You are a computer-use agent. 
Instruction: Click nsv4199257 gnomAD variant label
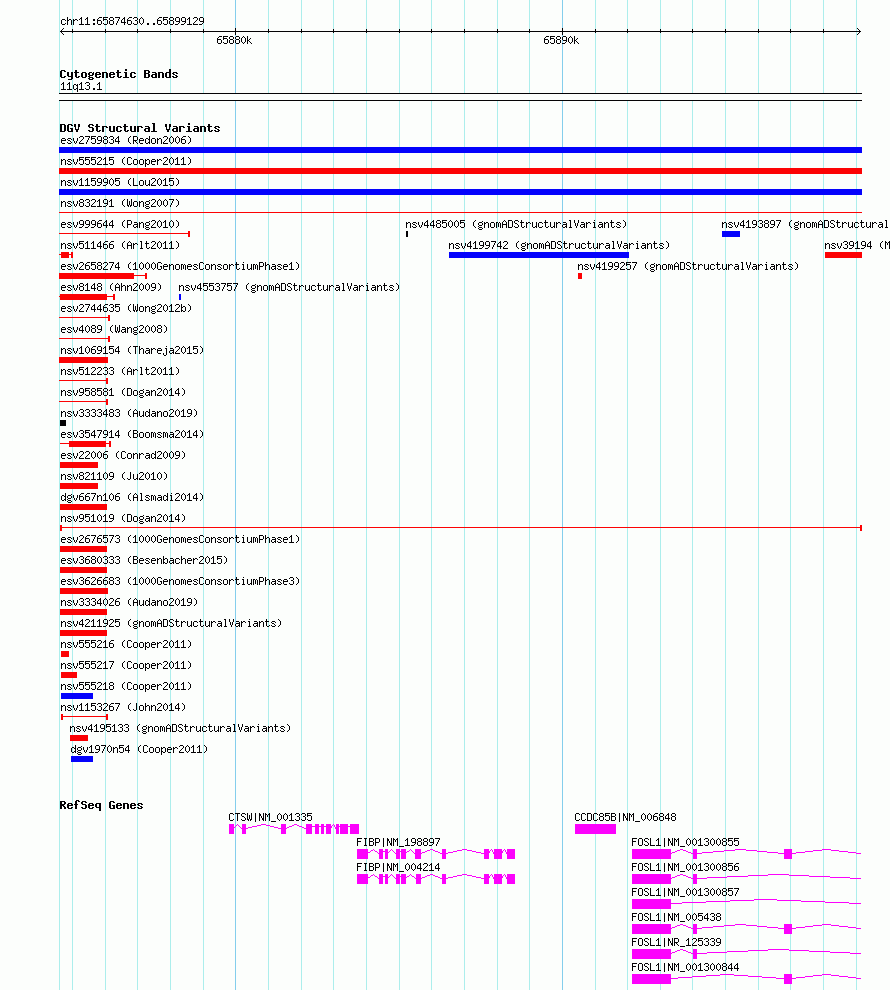click(688, 266)
